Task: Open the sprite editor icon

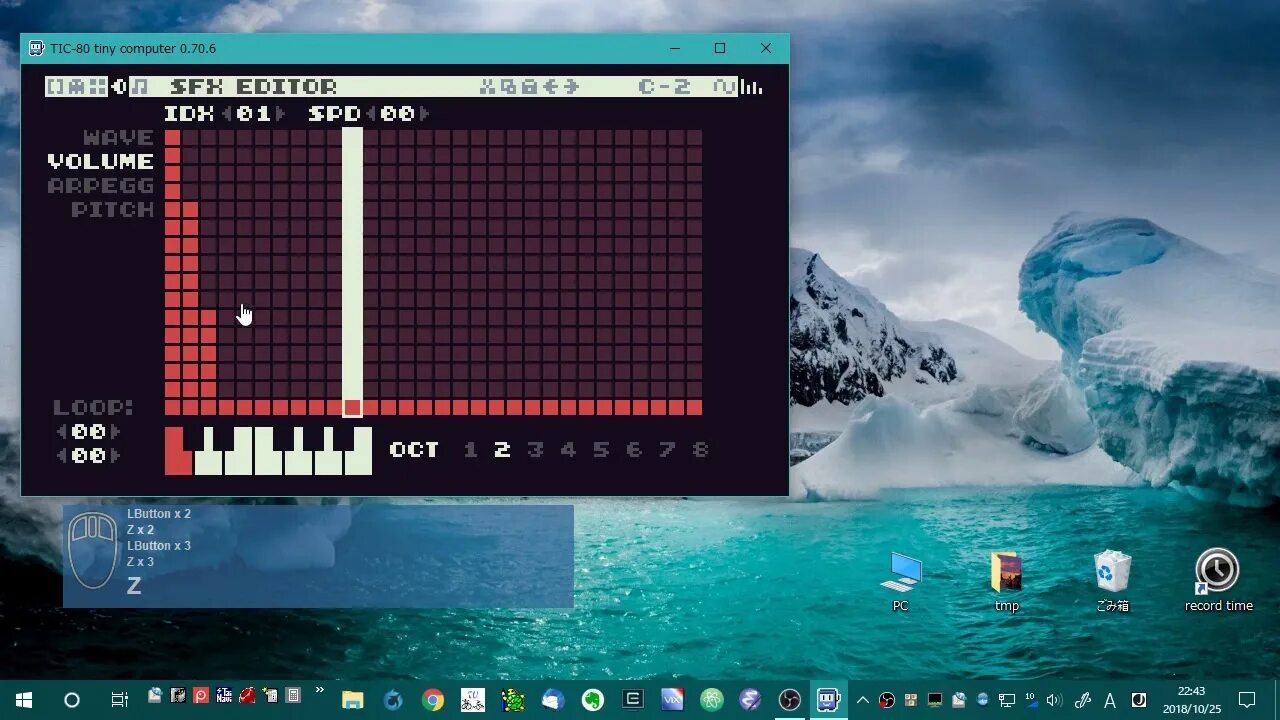Action: [76, 87]
